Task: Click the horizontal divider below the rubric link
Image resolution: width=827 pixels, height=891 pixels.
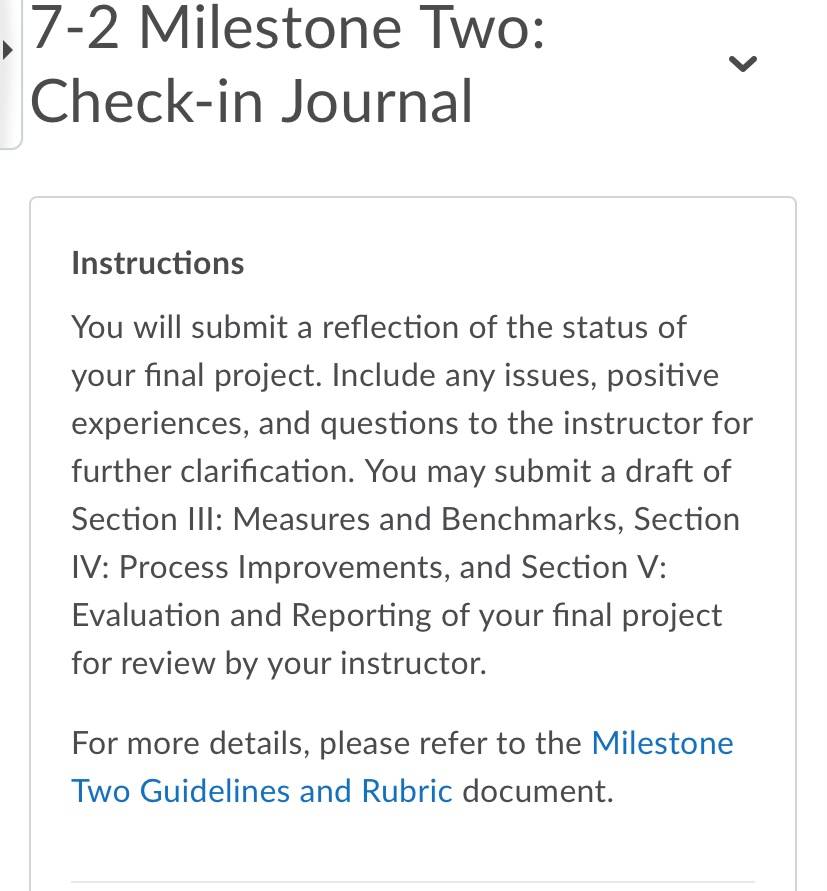Action: coord(413,882)
